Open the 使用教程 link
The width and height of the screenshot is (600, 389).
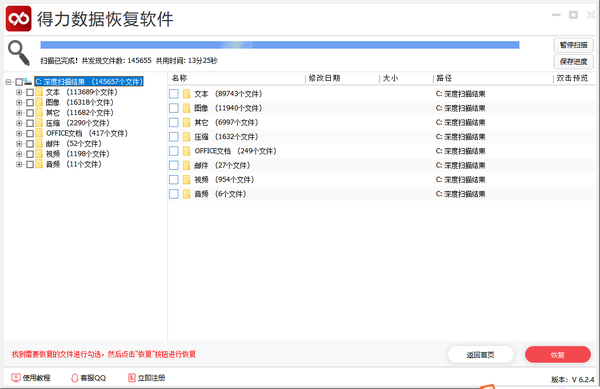(x=31, y=378)
